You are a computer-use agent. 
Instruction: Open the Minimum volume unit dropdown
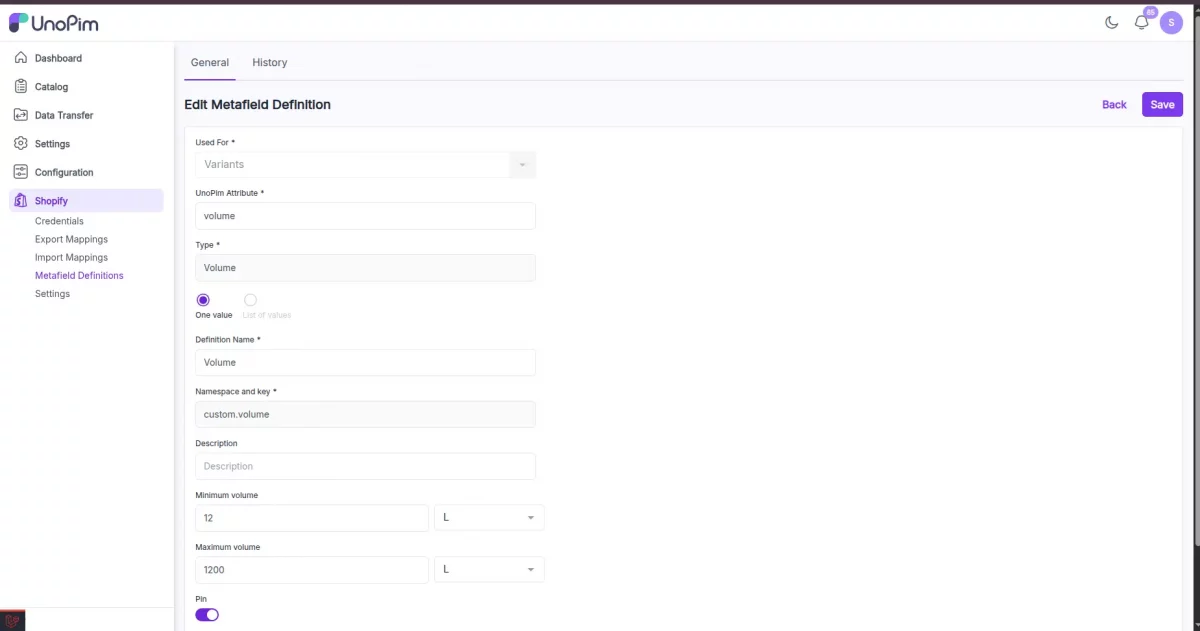[x=488, y=517]
